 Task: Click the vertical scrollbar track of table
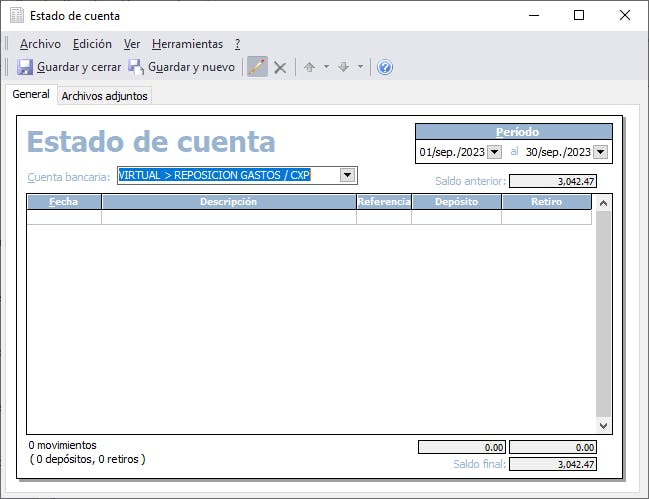pos(603,314)
